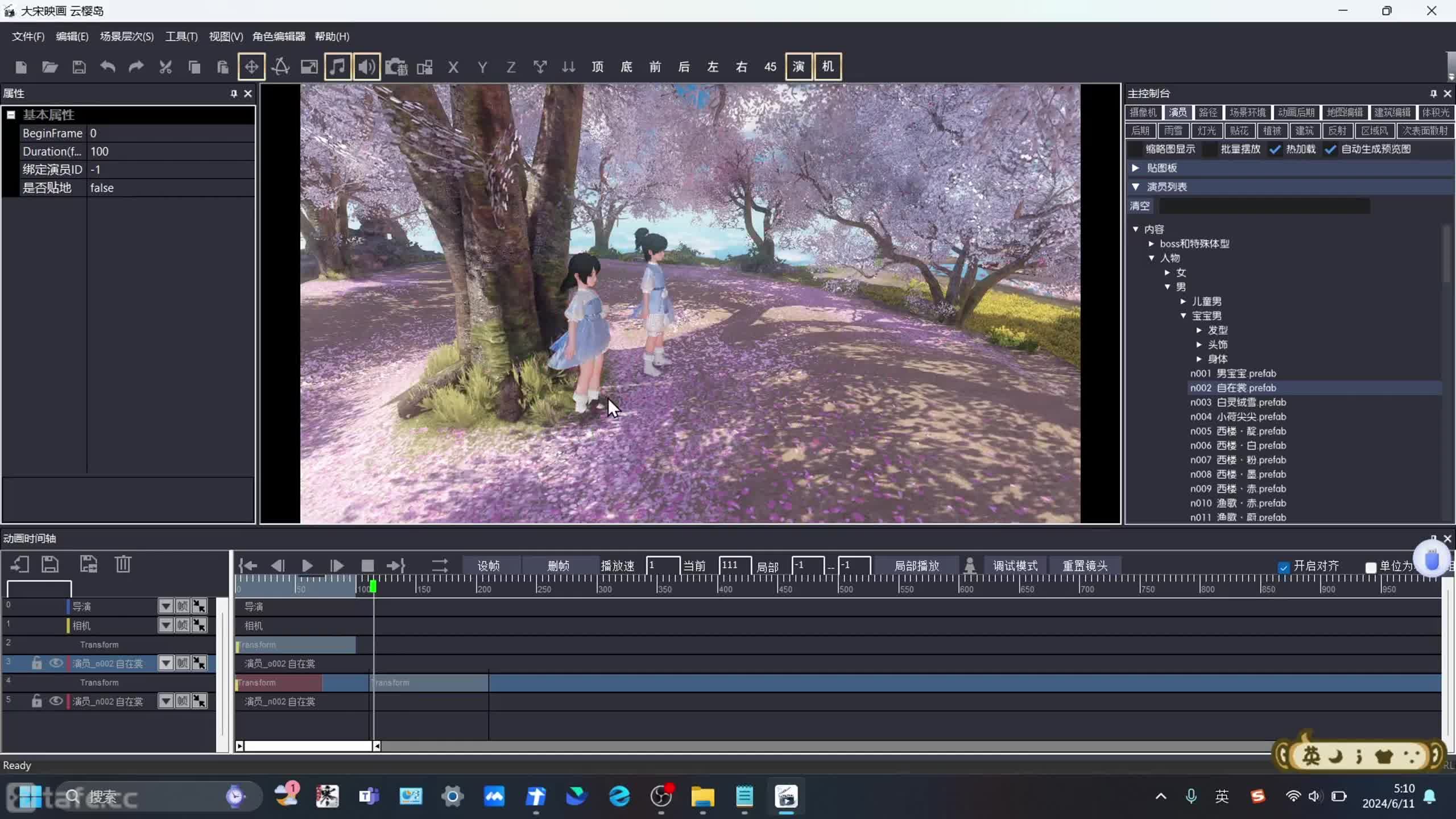The height and width of the screenshot is (819, 1456).
Task: Toggle the 机 camera mode button
Action: click(828, 67)
